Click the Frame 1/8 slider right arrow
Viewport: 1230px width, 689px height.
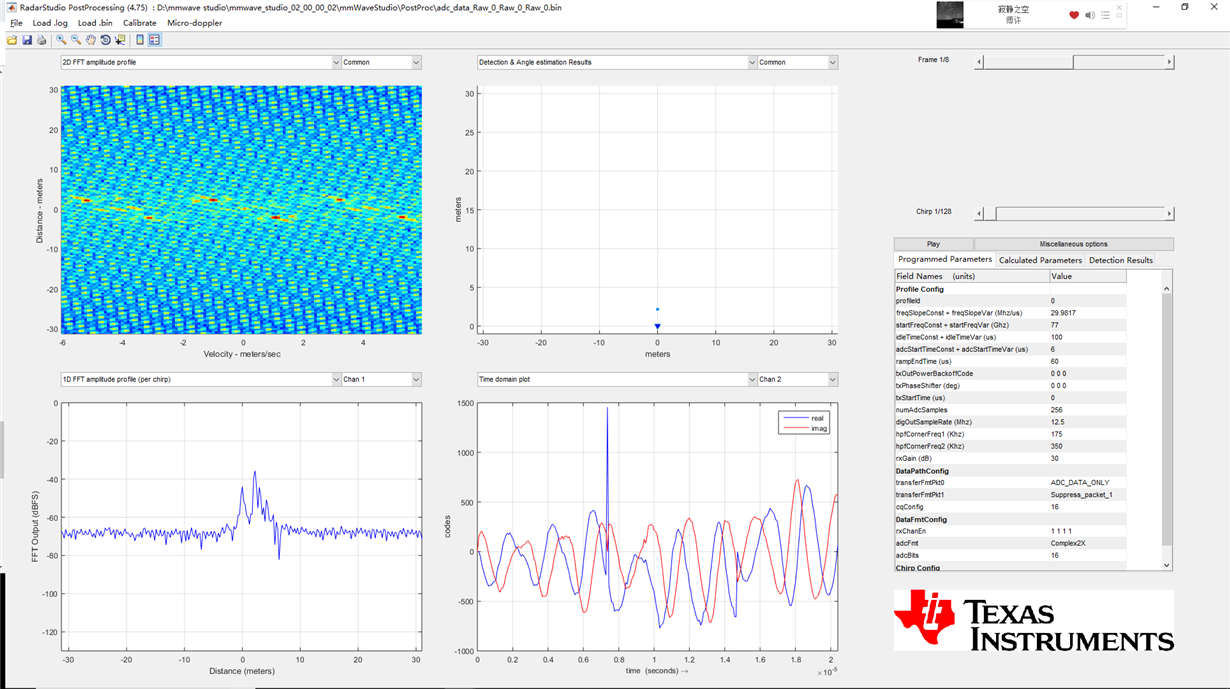1169,62
